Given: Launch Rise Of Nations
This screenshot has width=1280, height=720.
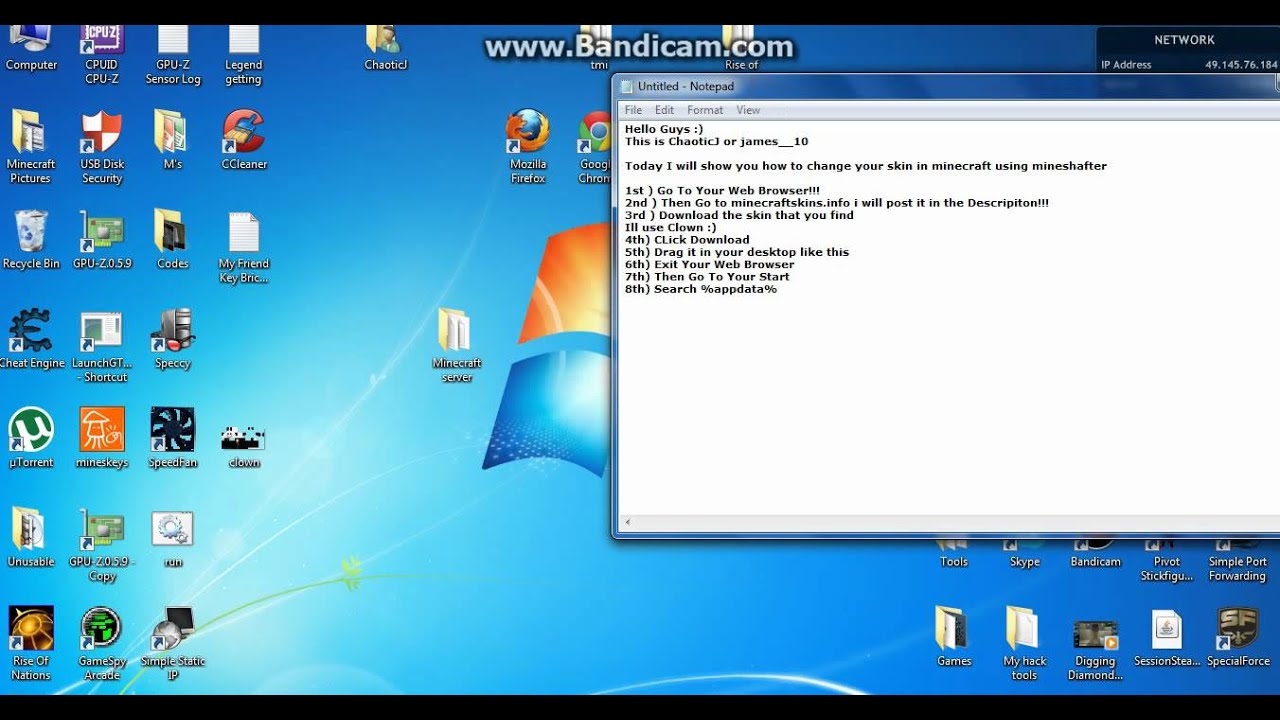Looking at the screenshot, I should [x=31, y=643].
